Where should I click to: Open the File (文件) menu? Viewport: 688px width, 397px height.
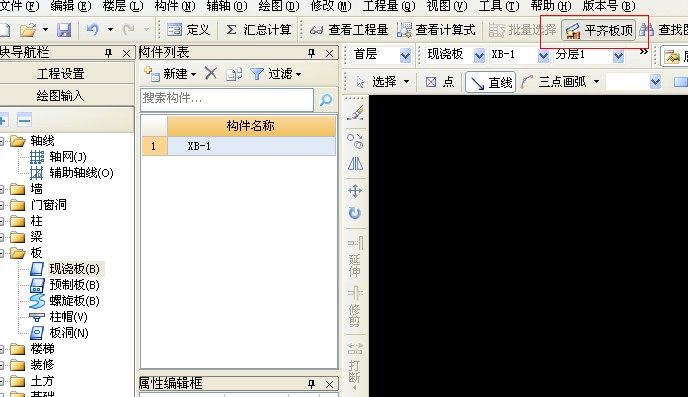point(19,6)
